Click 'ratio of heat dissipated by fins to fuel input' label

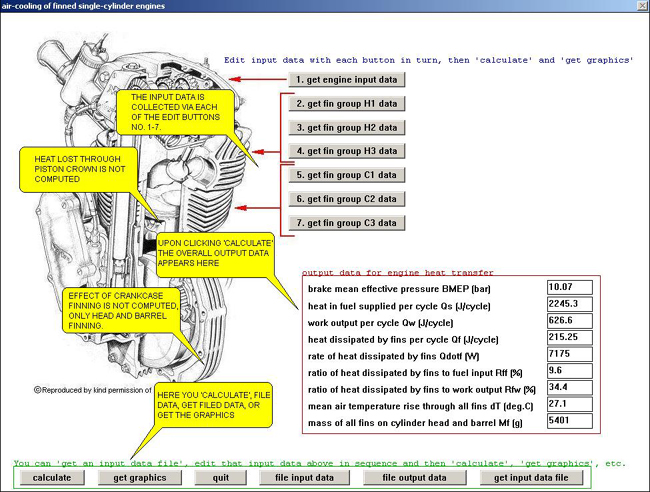(415, 373)
